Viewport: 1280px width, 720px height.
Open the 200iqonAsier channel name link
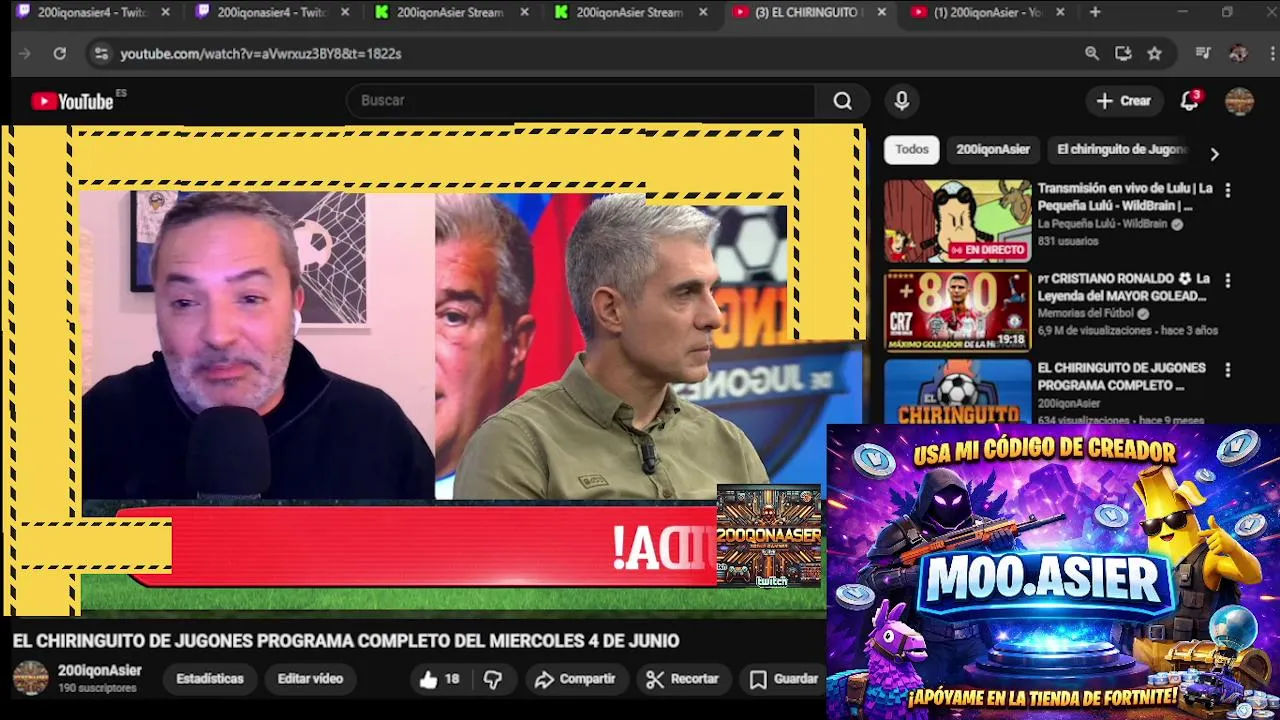point(99,671)
